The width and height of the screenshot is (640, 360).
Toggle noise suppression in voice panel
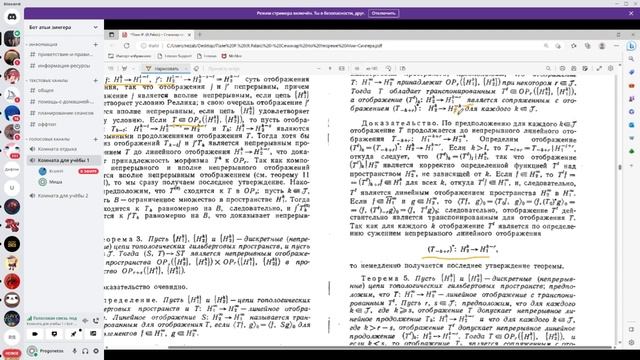click(x=85, y=320)
